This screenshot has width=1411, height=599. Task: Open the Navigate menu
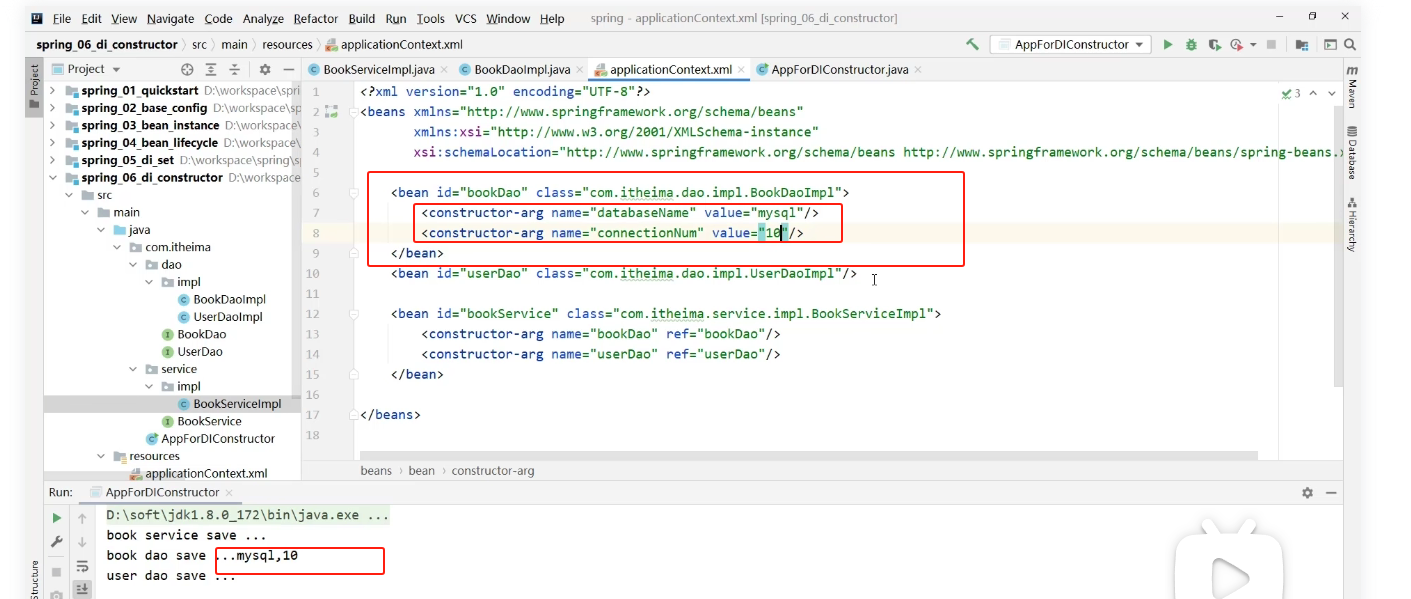(x=170, y=18)
